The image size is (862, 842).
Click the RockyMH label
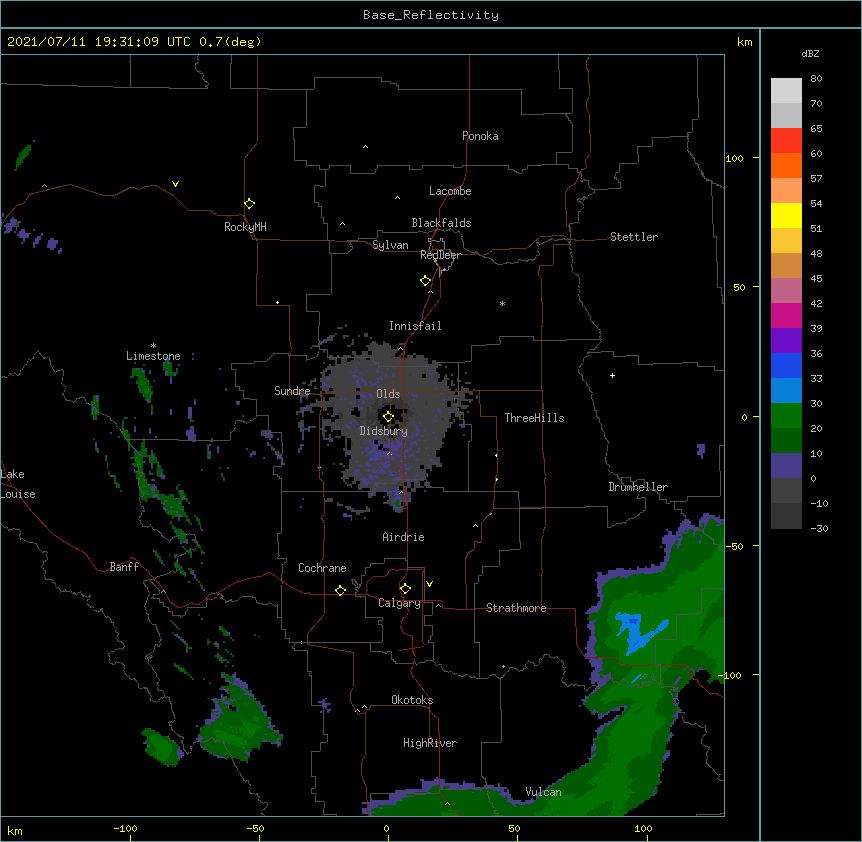point(245,227)
